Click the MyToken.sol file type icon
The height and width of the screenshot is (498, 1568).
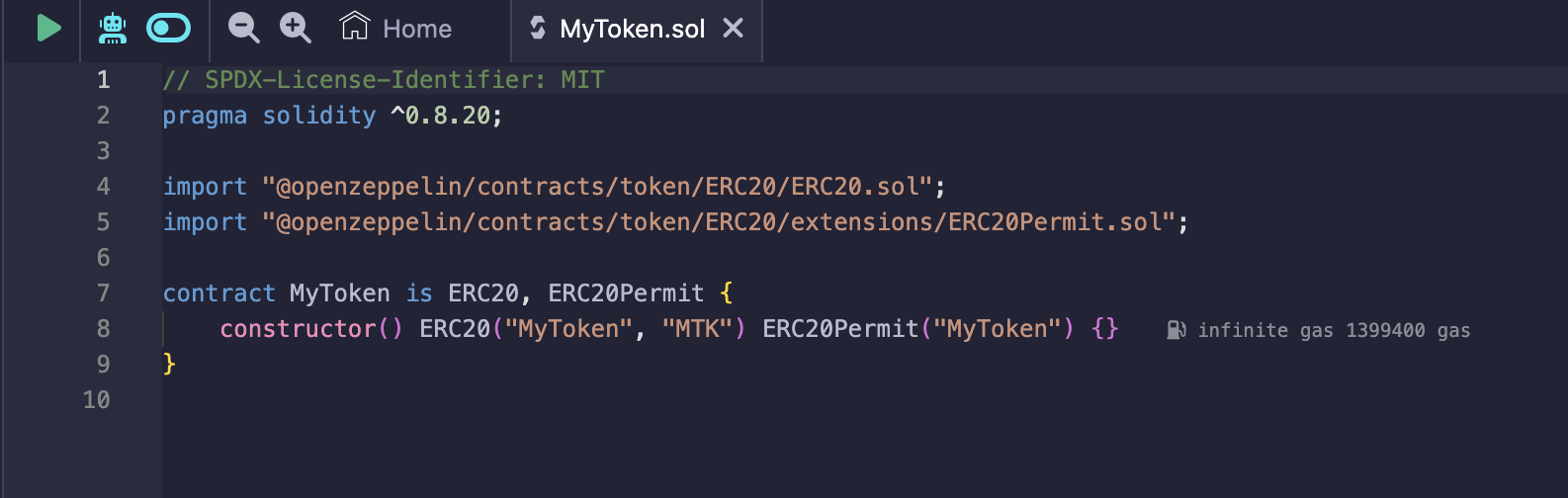tap(538, 28)
